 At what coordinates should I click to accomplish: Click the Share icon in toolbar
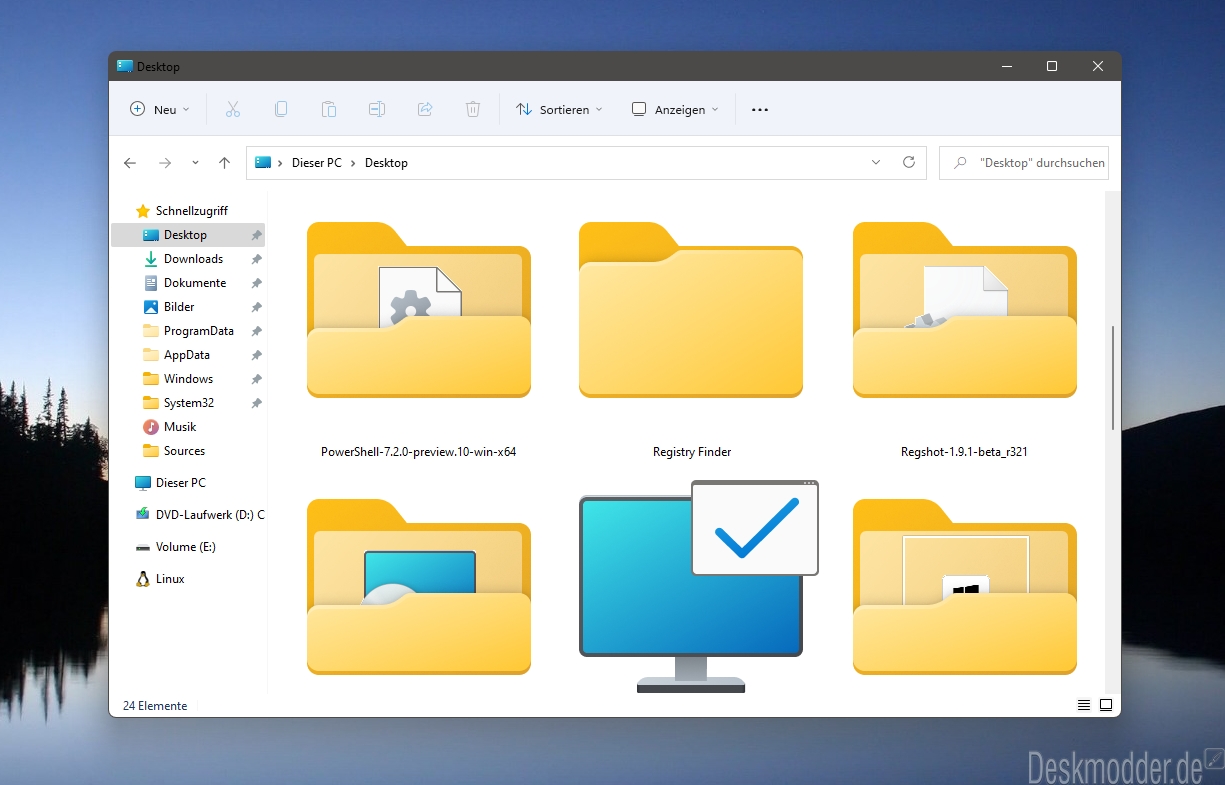point(425,109)
